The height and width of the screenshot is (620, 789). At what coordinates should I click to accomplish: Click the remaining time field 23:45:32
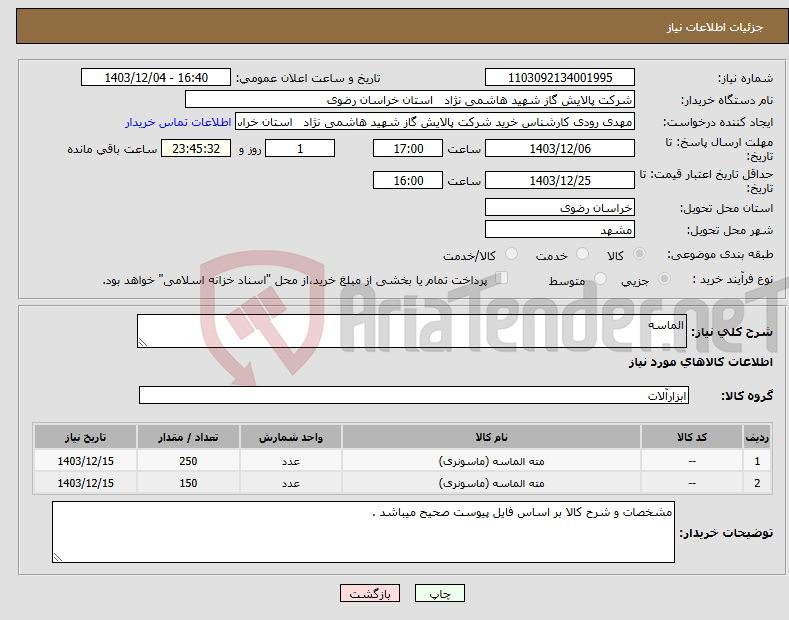coord(196,148)
